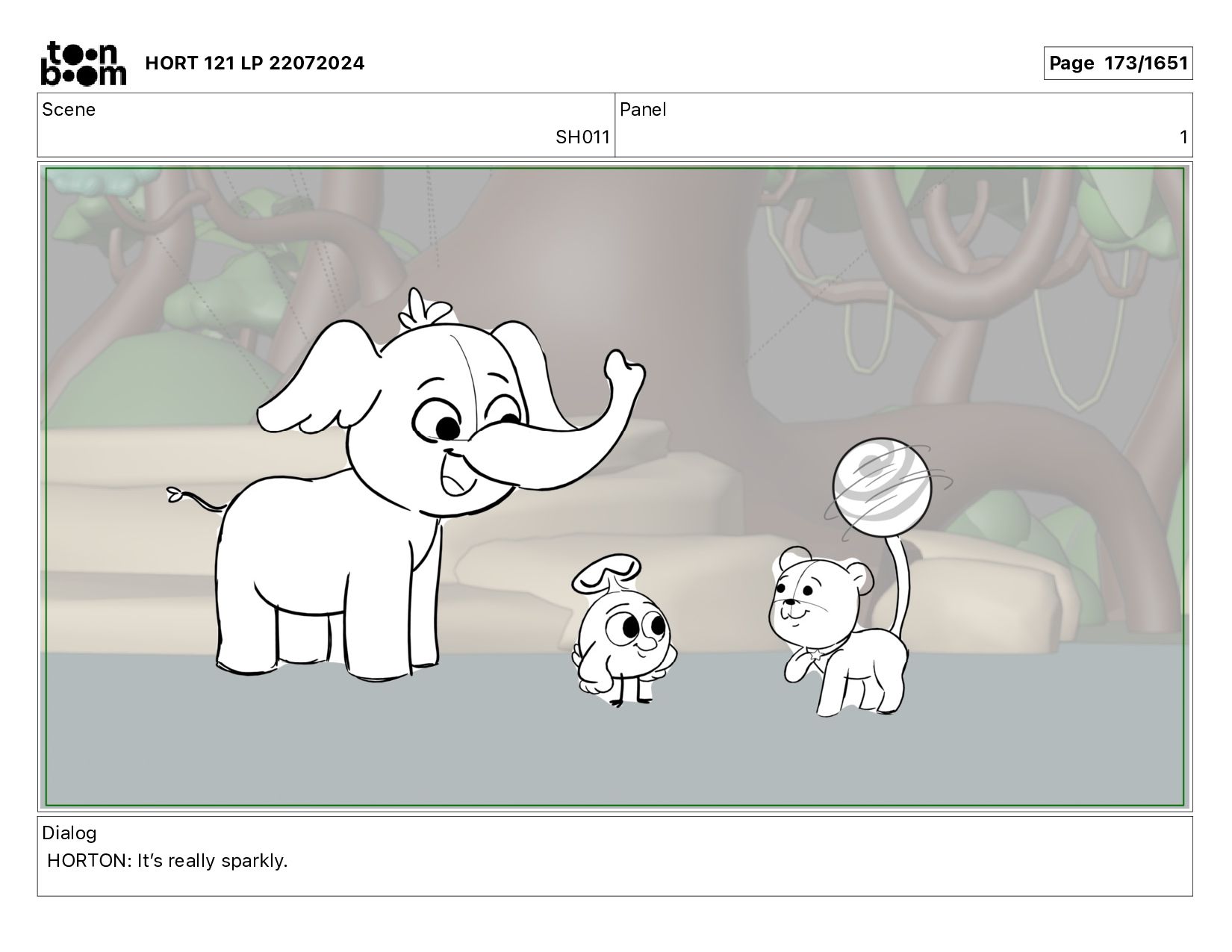
Task: Click the "Page 173/1651" page indicator
Action: tap(1118, 63)
